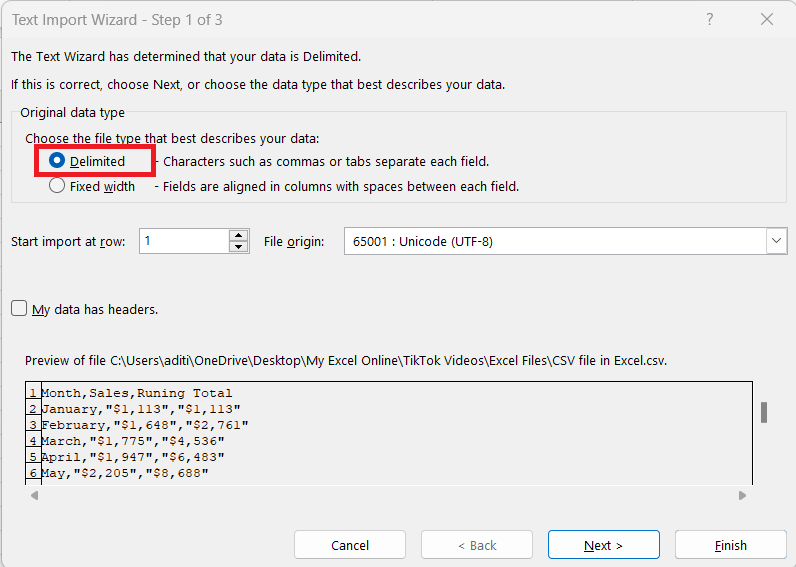This screenshot has height=567, width=796.
Task: Click the Finish button
Action: click(x=731, y=545)
